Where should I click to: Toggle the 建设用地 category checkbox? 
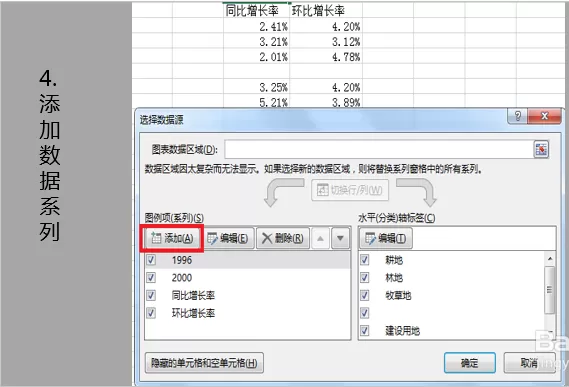[x=364, y=330]
